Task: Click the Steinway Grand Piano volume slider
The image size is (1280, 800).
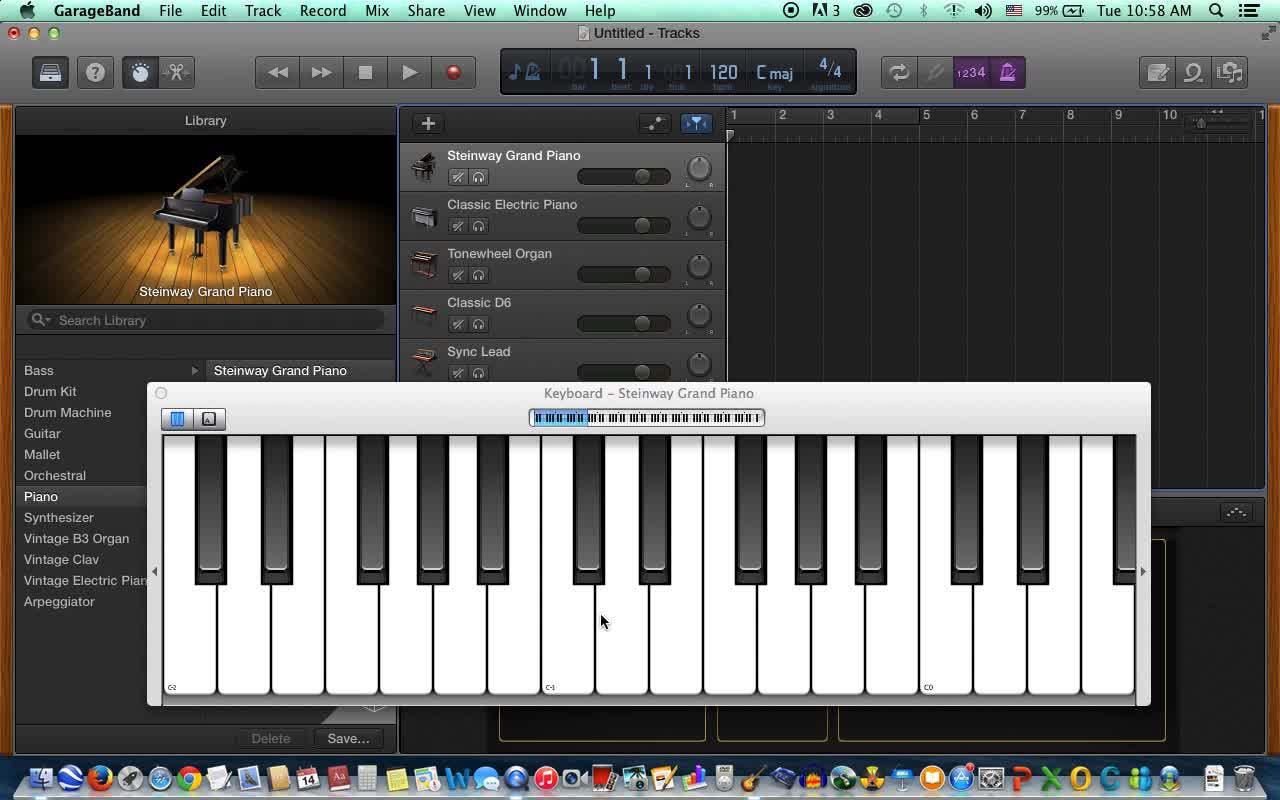Action: click(x=624, y=177)
